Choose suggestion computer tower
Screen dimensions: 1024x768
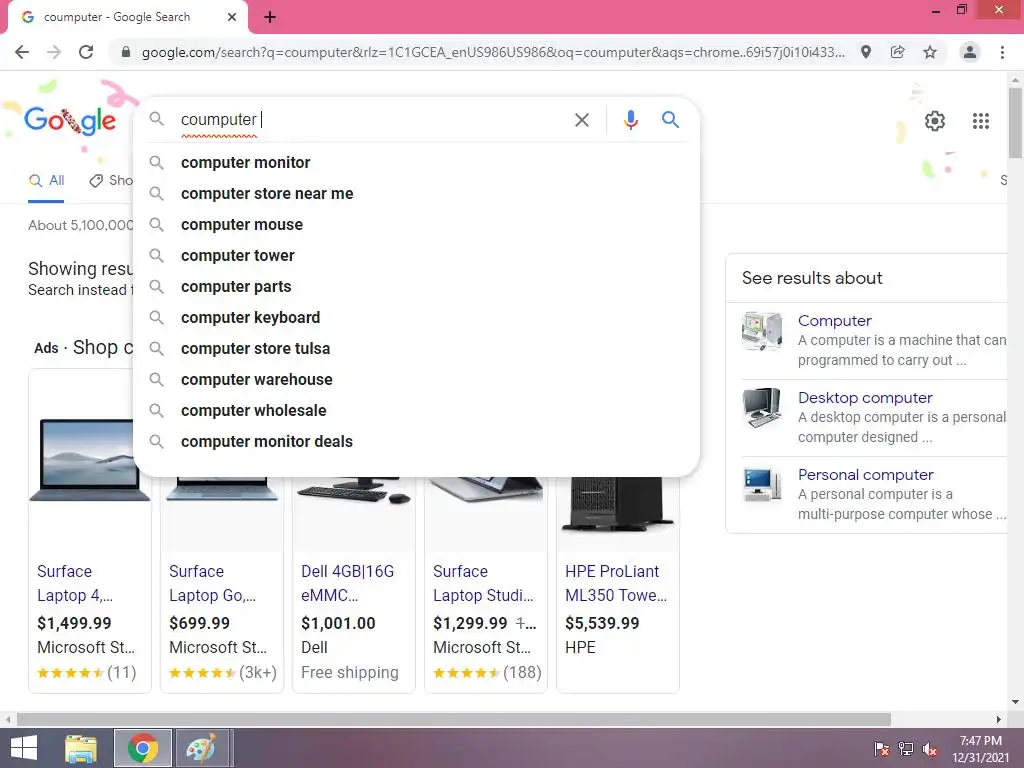click(416, 255)
